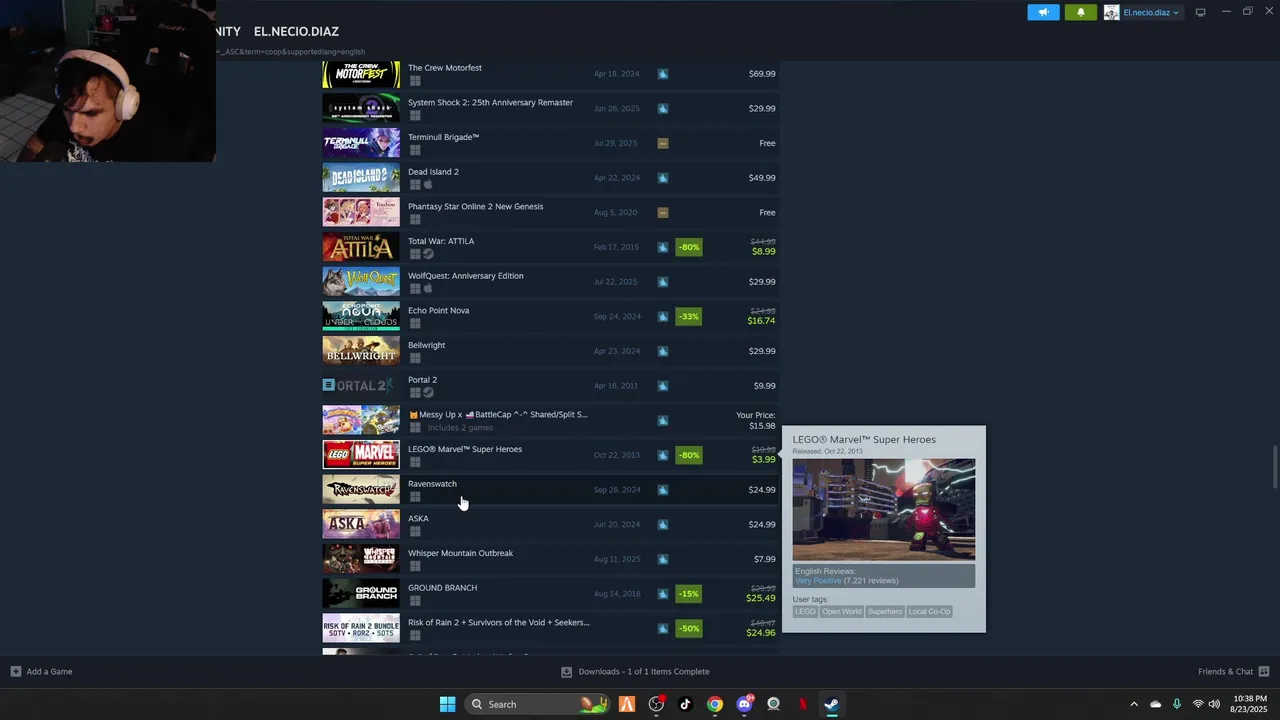Open Ravenswatch game entry
Screen dimensions: 1280x720
pos(550,490)
